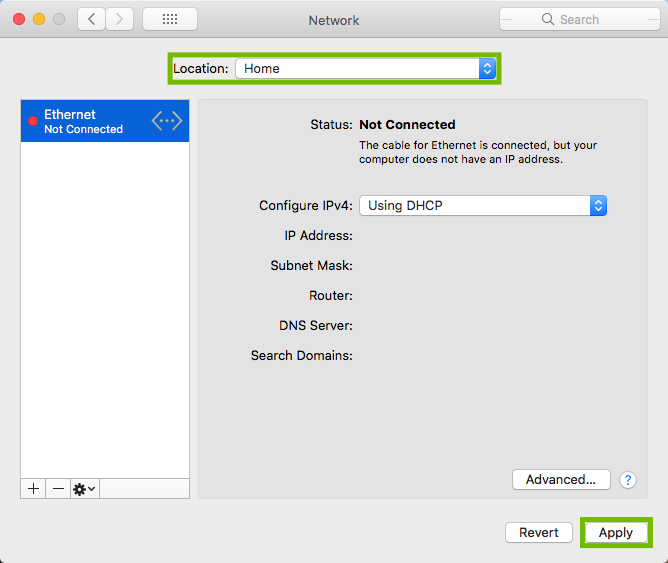
Task: Open Configure IPv4 dropdown showing Using DHCP
Action: (483, 206)
